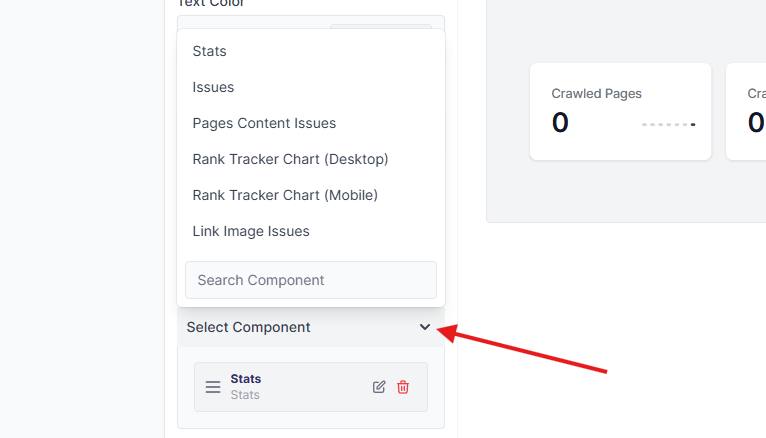The image size is (766, 438).
Task: Click the Search Component input field
Action: point(310,280)
